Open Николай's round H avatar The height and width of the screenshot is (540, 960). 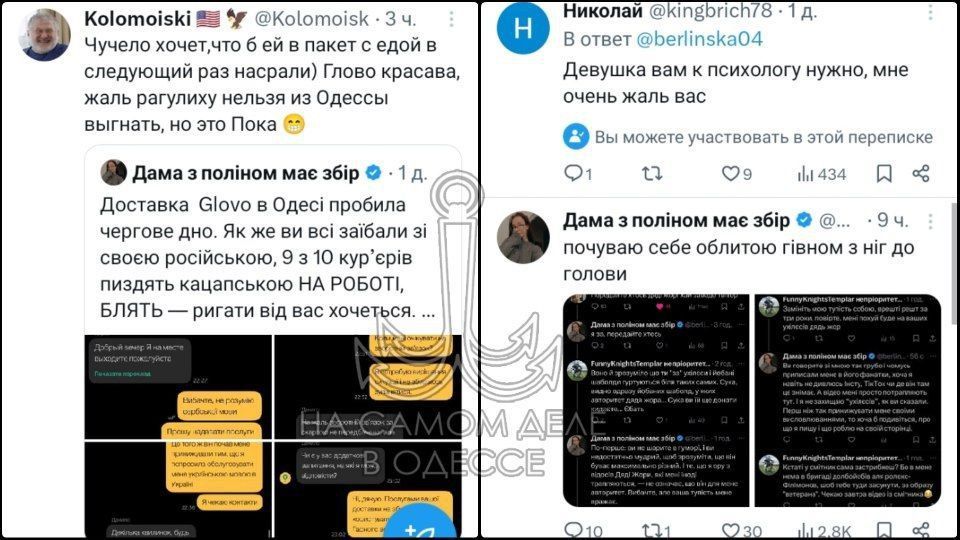523,28
